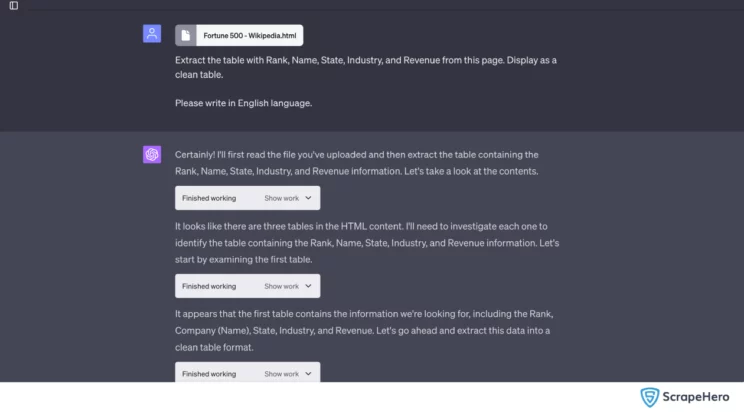
Task: Click the first Finished working label
Action: tap(209, 198)
